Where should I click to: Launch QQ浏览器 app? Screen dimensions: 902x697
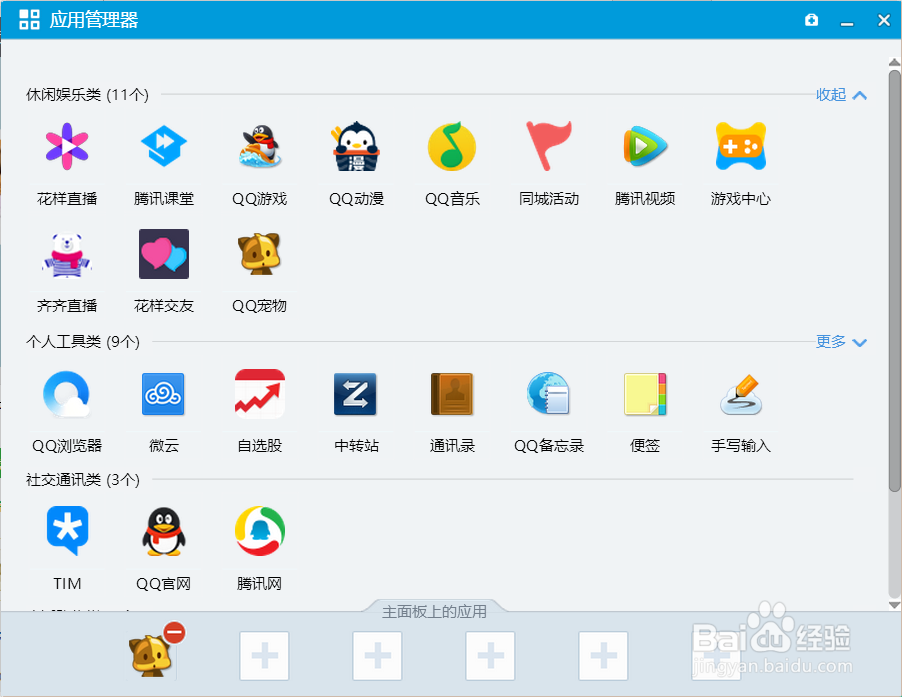(x=67, y=395)
